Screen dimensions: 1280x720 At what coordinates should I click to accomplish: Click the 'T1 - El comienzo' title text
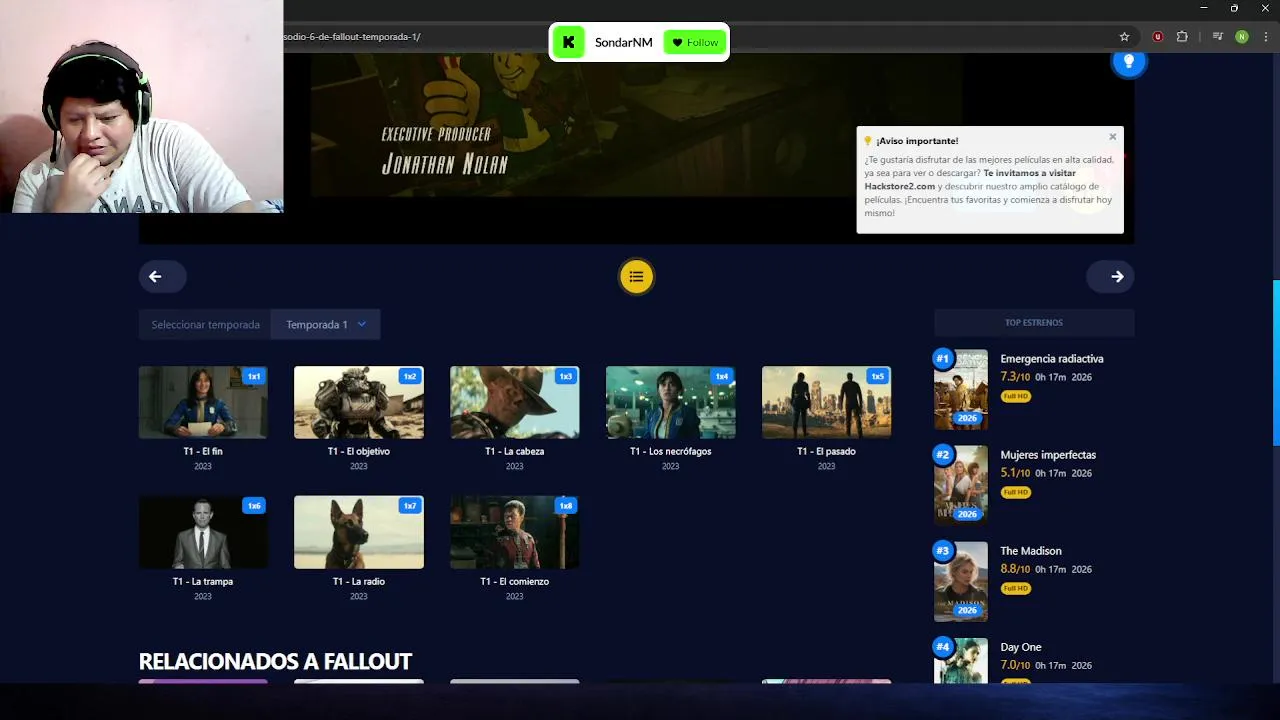(515, 581)
